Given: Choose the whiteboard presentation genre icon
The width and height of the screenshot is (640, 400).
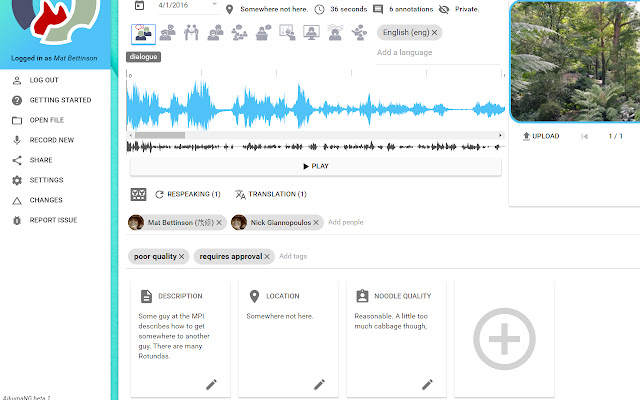Looking at the screenshot, I should tap(287, 33).
